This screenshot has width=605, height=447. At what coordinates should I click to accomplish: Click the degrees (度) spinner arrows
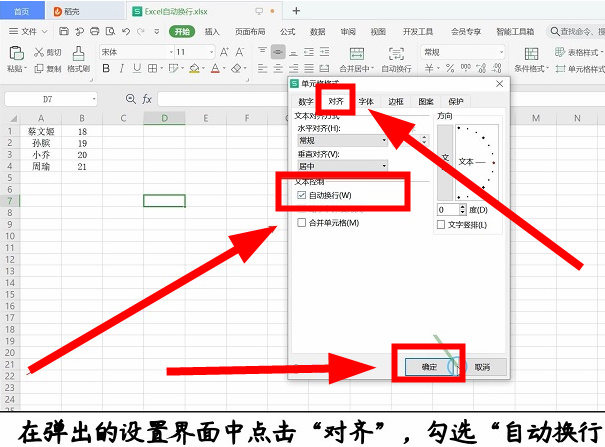click(463, 209)
